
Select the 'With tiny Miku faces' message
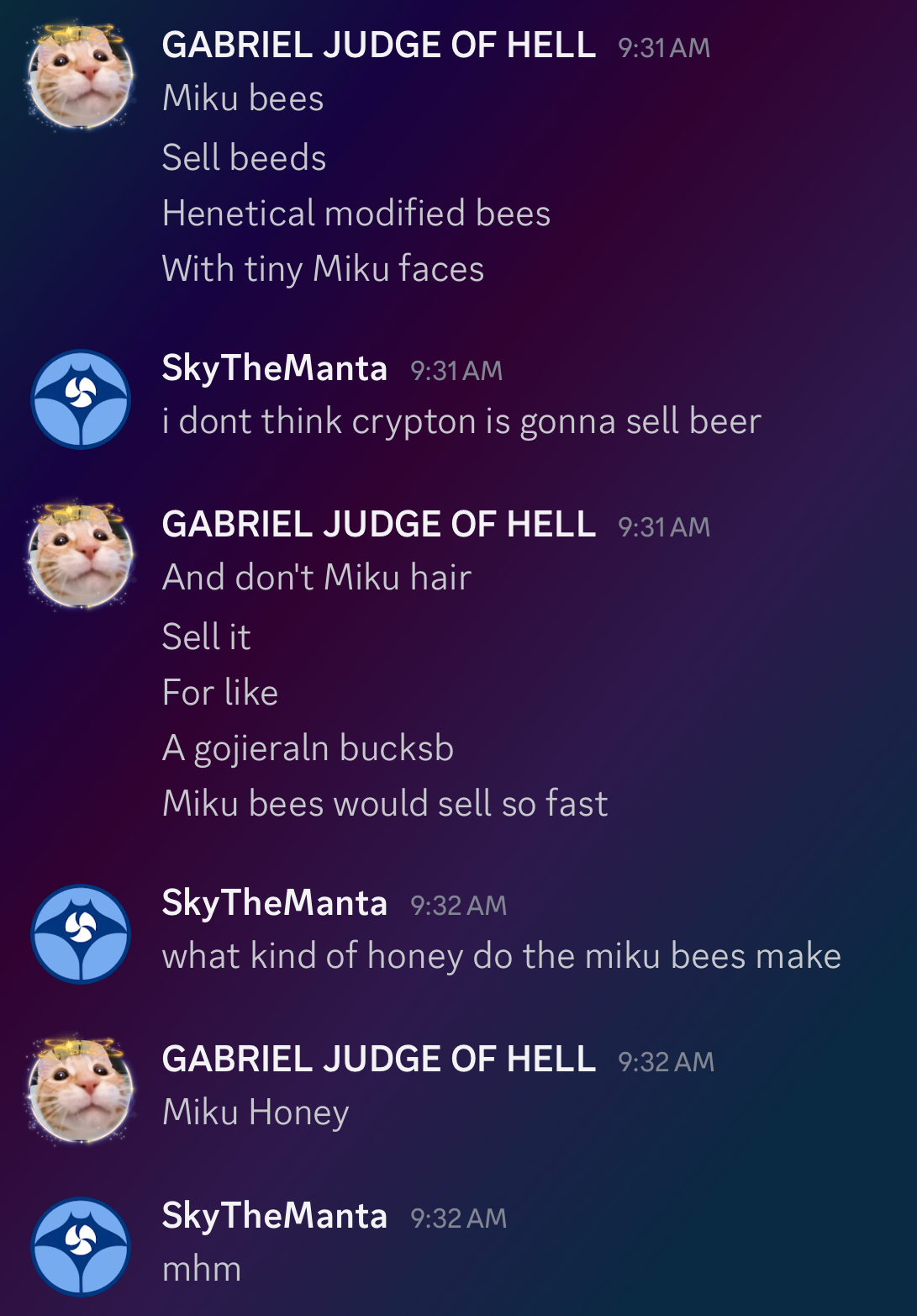coord(323,269)
